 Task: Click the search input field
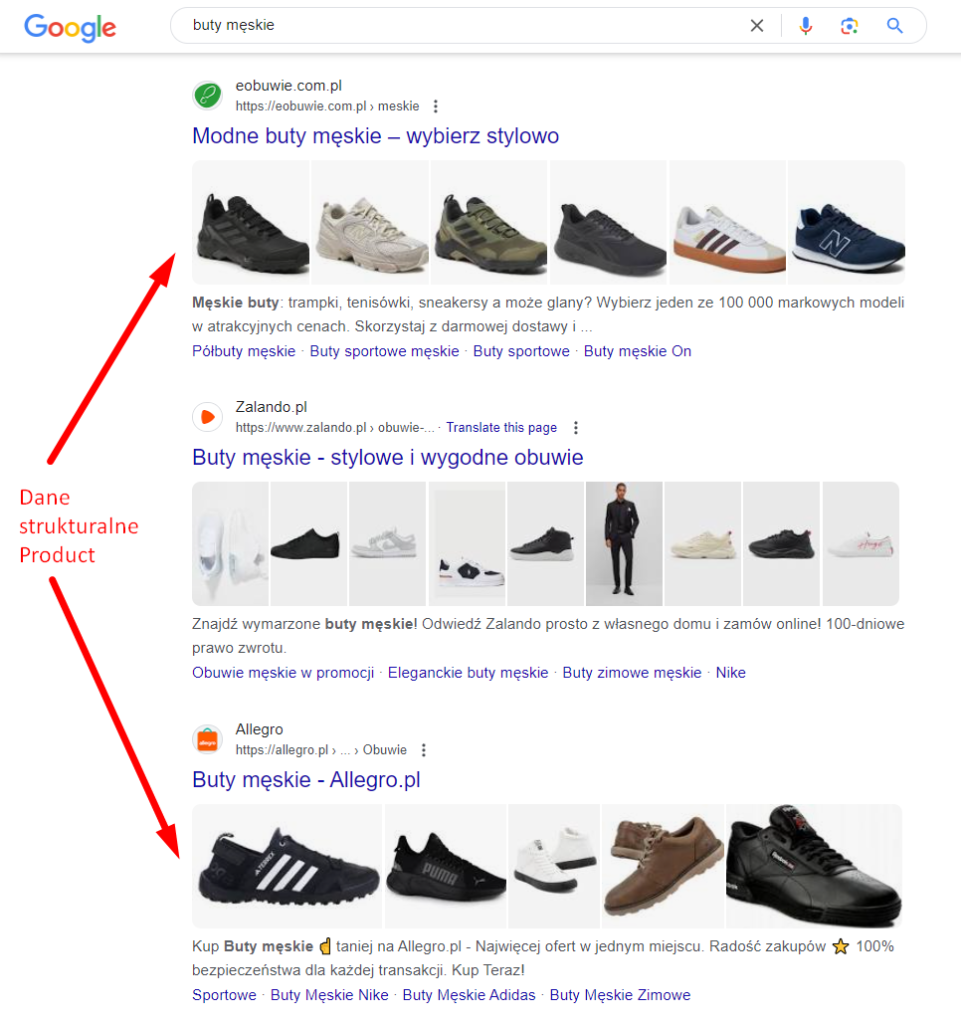coord(450,26)
